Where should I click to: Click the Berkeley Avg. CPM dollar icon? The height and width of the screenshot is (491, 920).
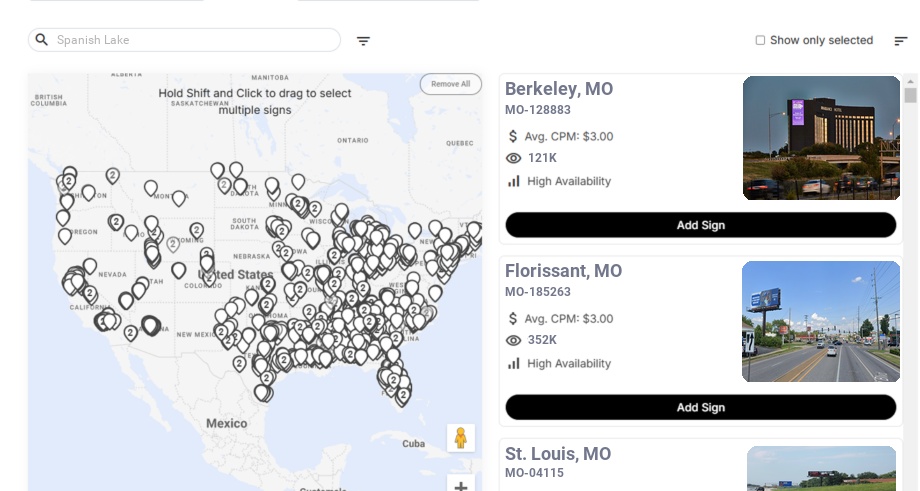pyautogui.click(x=513, y=136)
